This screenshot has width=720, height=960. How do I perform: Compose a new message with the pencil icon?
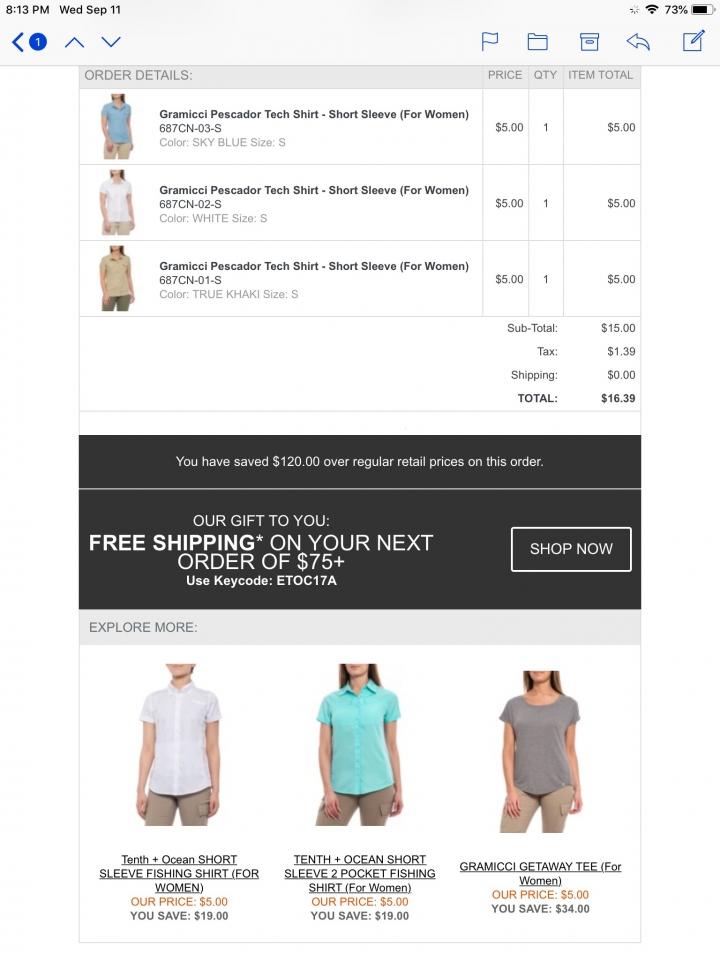point(694,41)
